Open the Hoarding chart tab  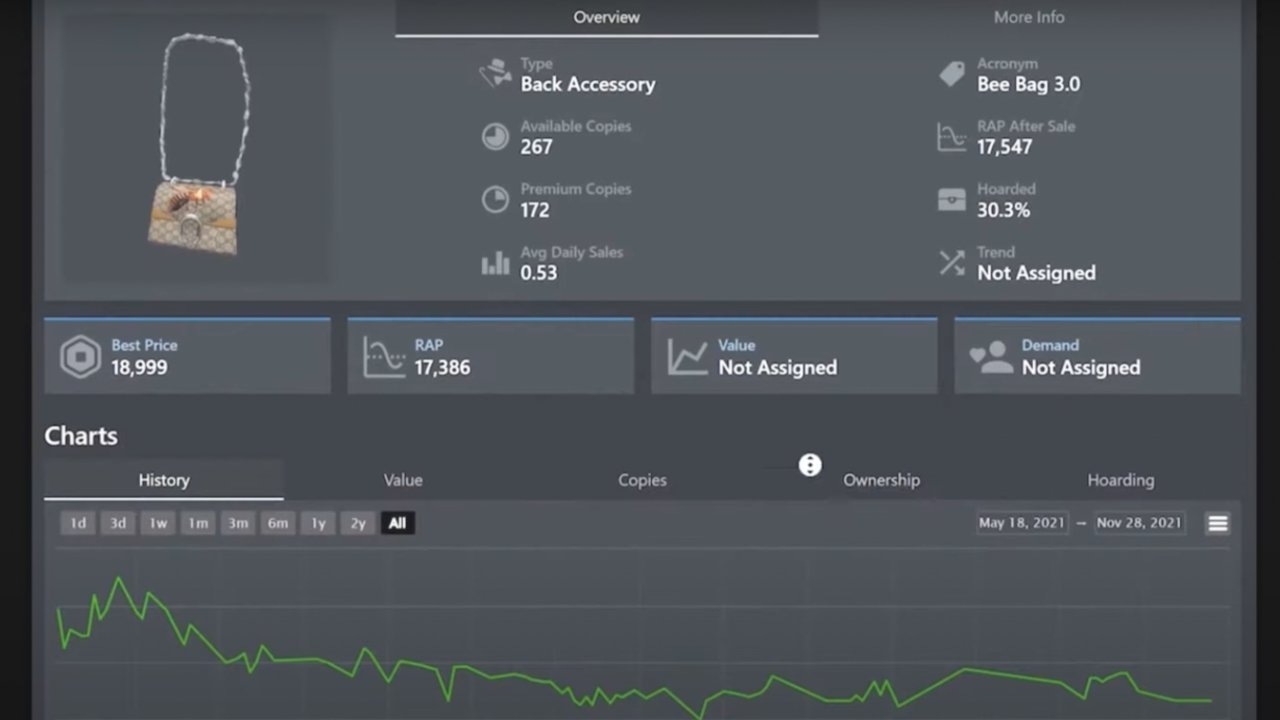pos(1120,480)
